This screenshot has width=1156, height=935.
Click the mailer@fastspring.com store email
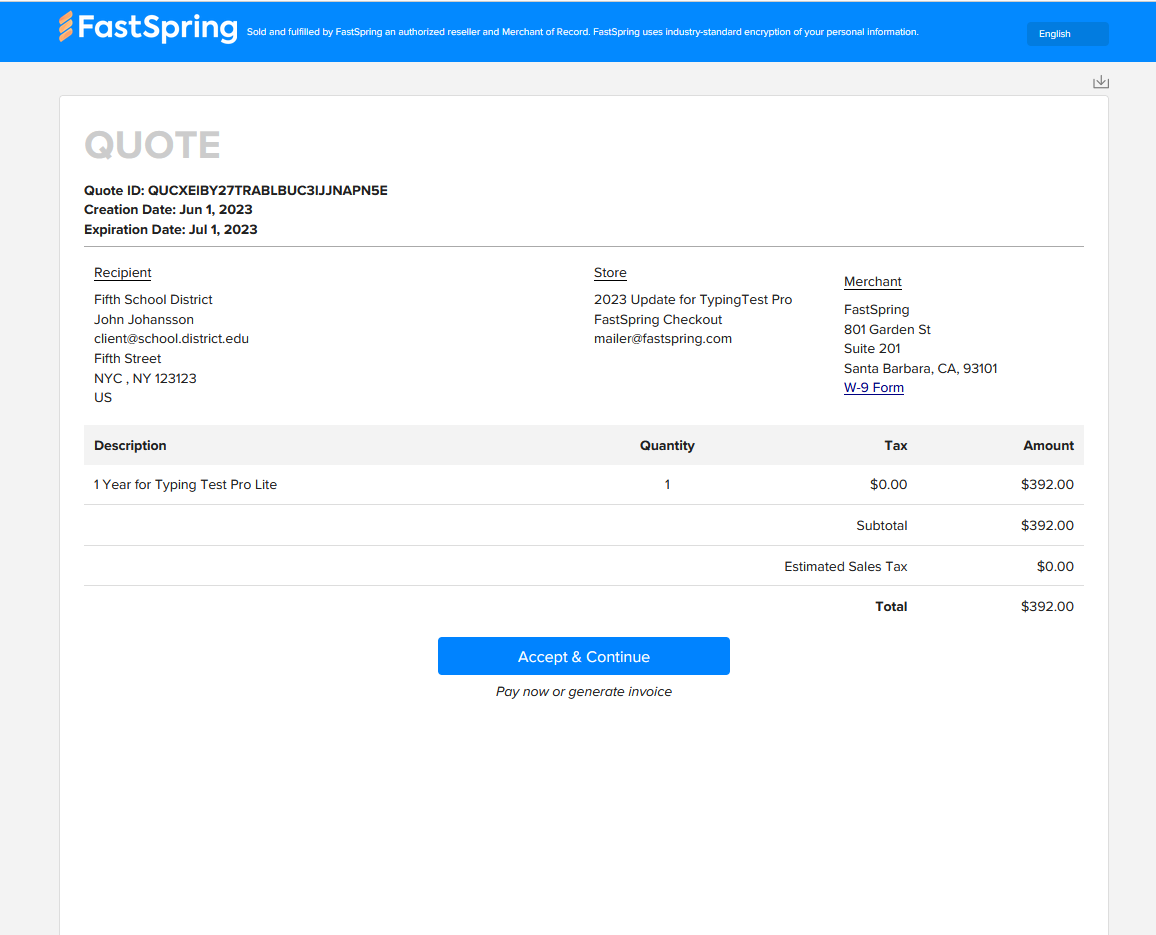pos(662,339)
